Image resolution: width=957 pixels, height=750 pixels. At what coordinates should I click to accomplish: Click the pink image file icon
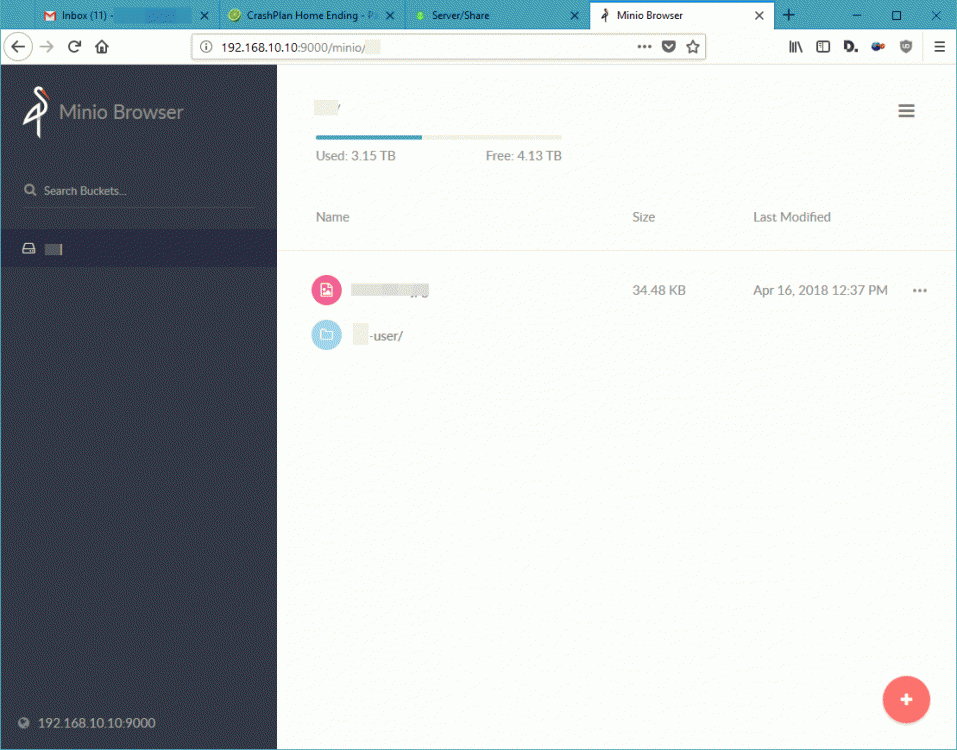[327, 290]
